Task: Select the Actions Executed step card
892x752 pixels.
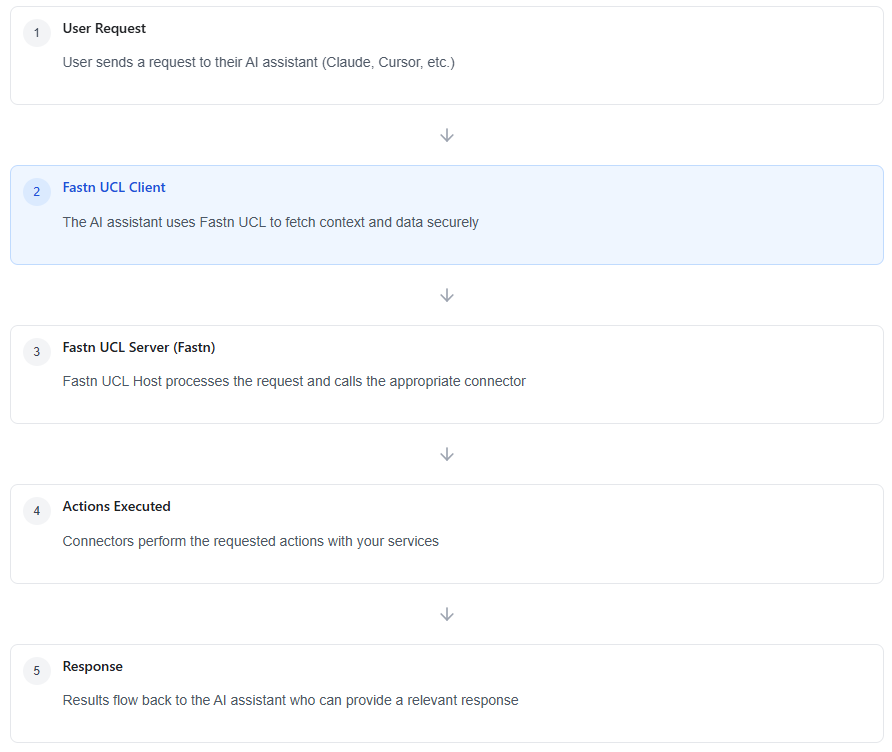Action: click(x=447, y=534)
